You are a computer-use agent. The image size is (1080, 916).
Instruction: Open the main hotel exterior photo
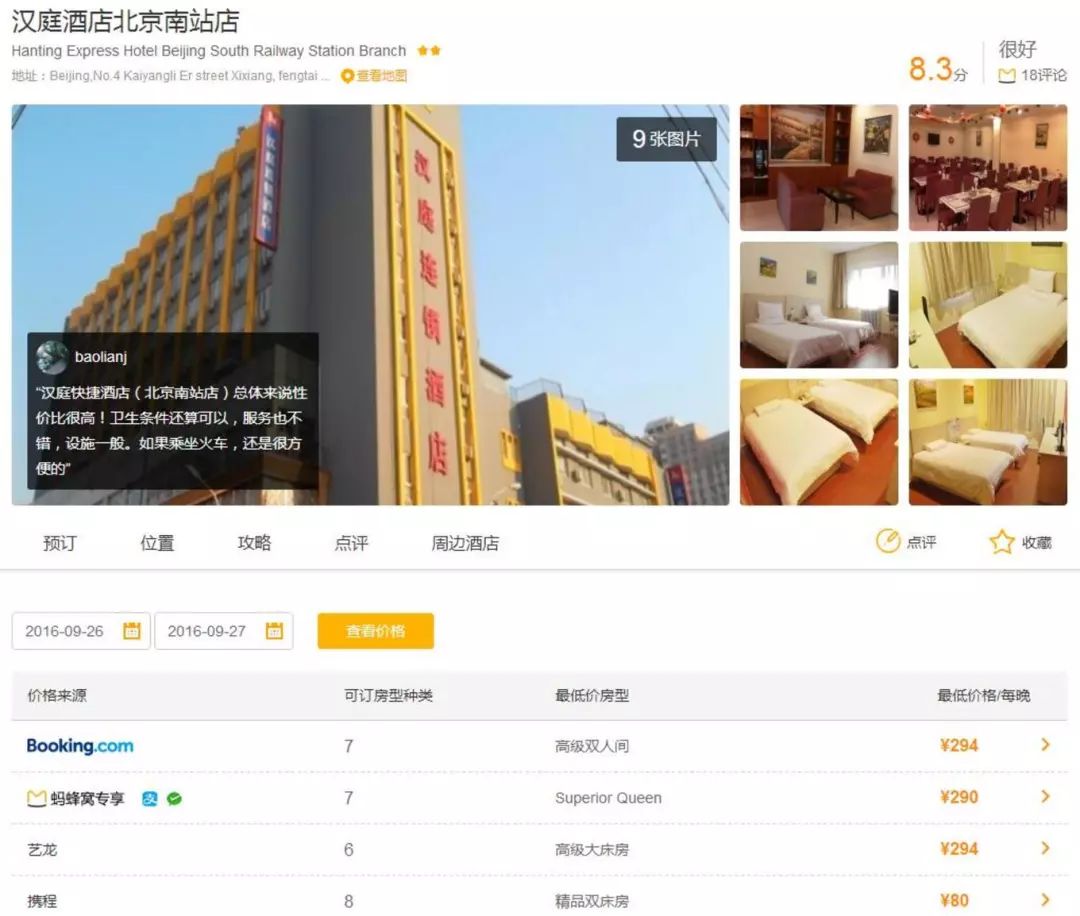pos(371,305)
